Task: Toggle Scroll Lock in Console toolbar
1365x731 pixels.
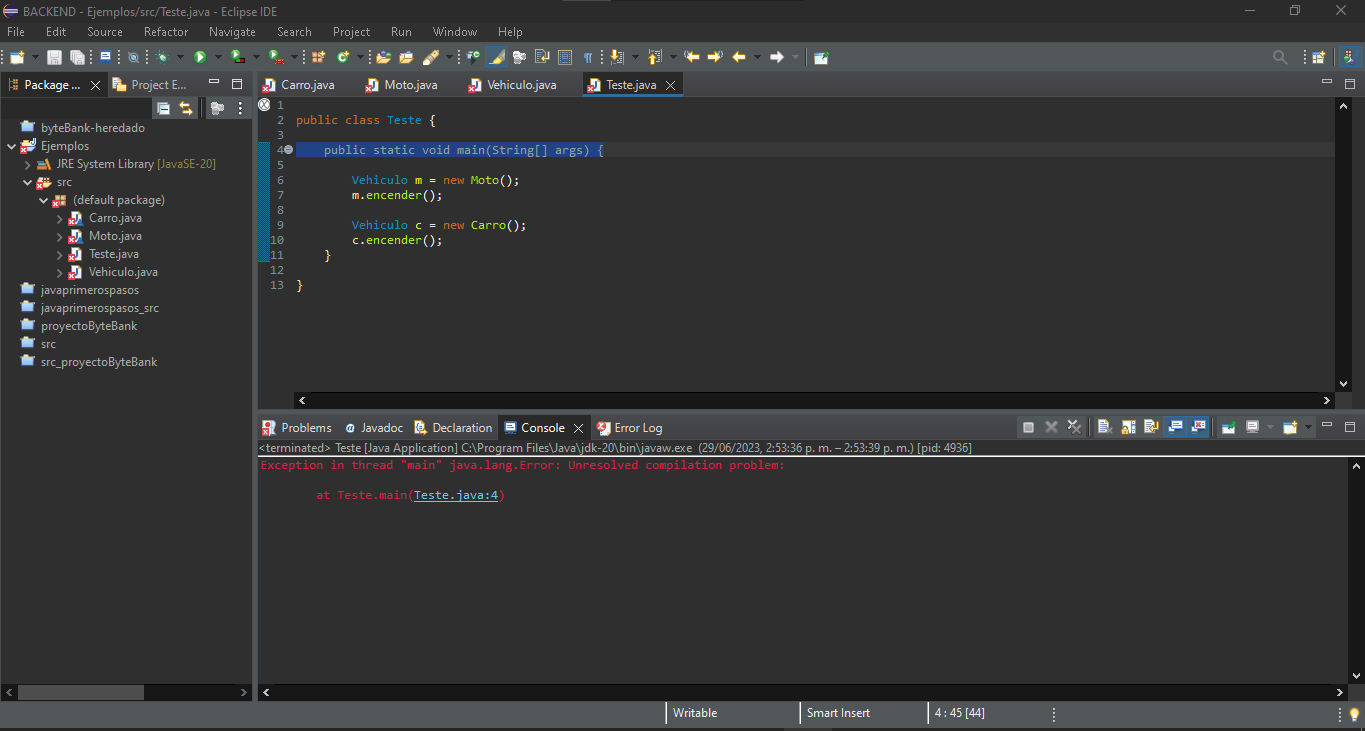Action: [1128, 427]
